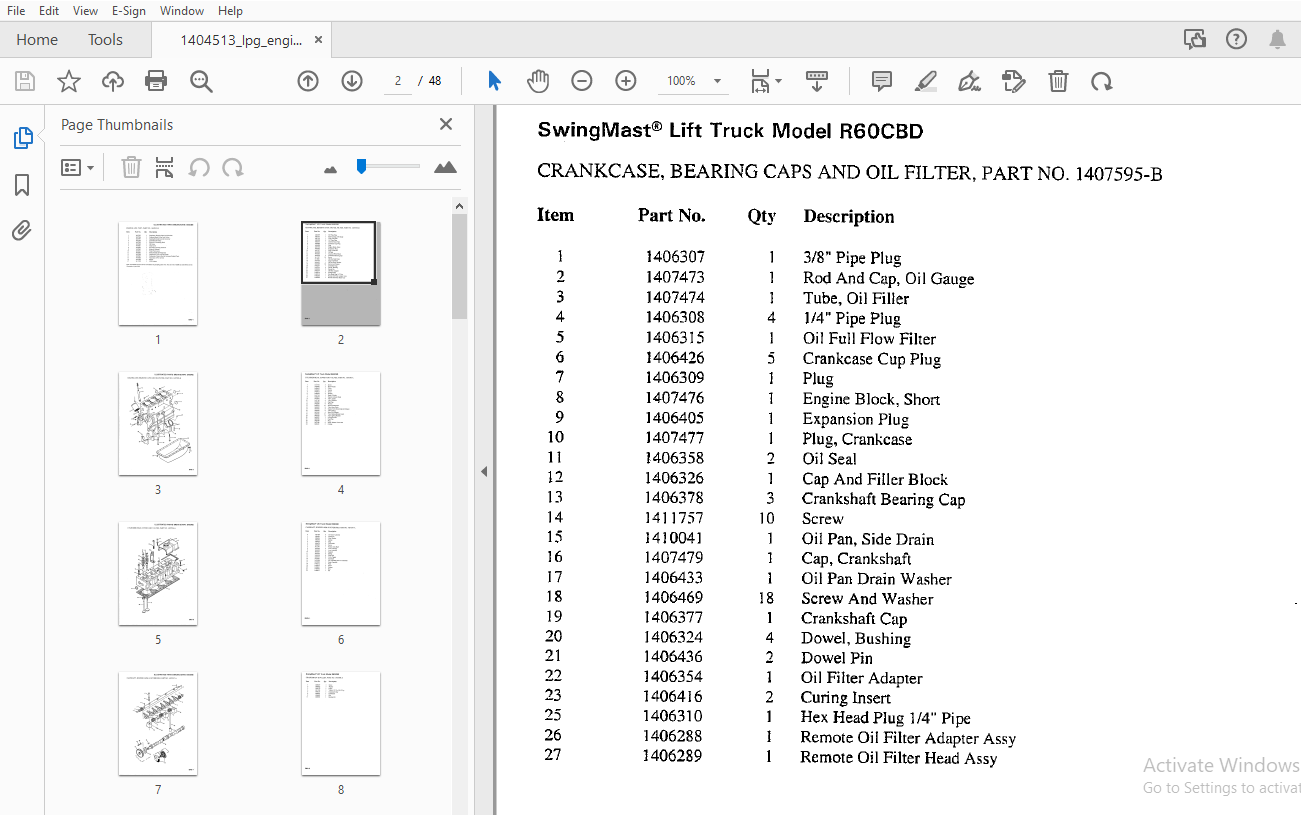Click the read mode keyboard icon

point(817,81)
